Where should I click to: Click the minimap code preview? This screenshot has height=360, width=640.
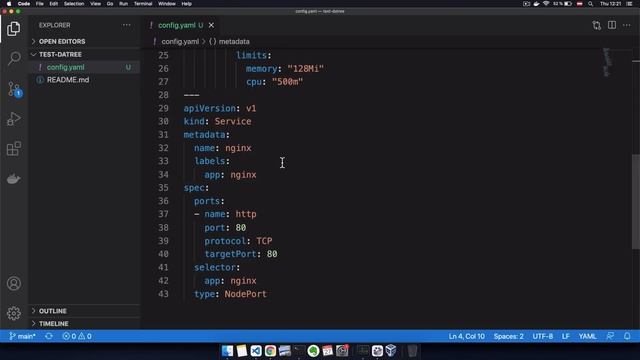click(607, 62)
